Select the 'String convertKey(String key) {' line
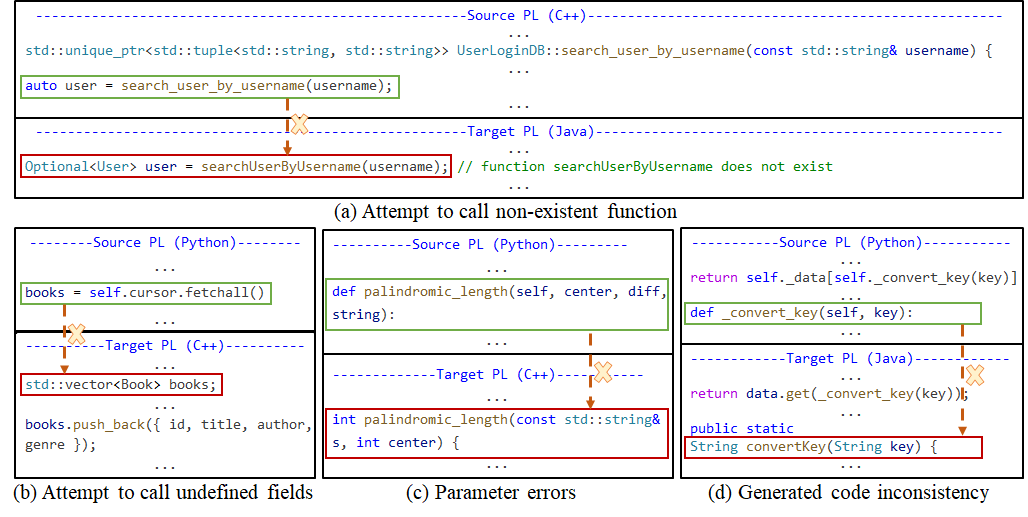 coord(834,448)
